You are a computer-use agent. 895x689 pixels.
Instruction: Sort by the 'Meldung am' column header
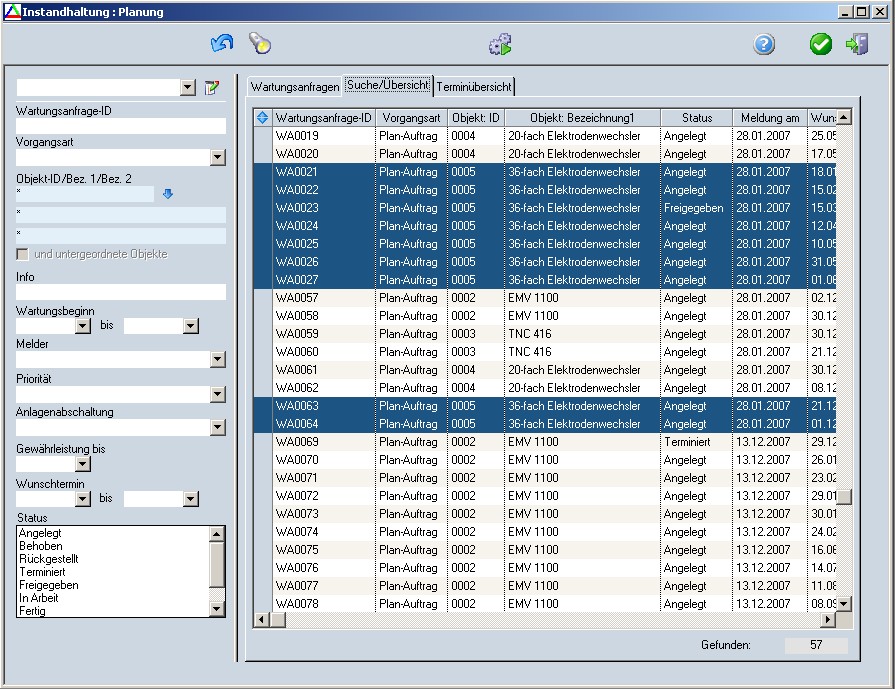pyautogui.click(x=768, y=118)
